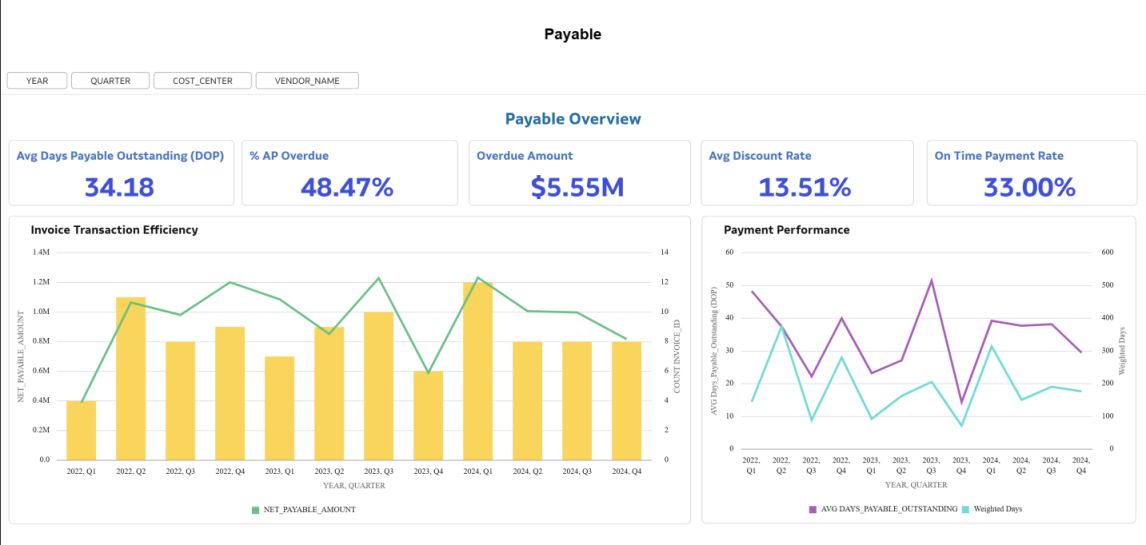Click the purple AVG DAYS_PAYABLE_OUTSTANDING legend swatch
The height and width of the screenshot is (545, 1146).
tap(812, 510)
